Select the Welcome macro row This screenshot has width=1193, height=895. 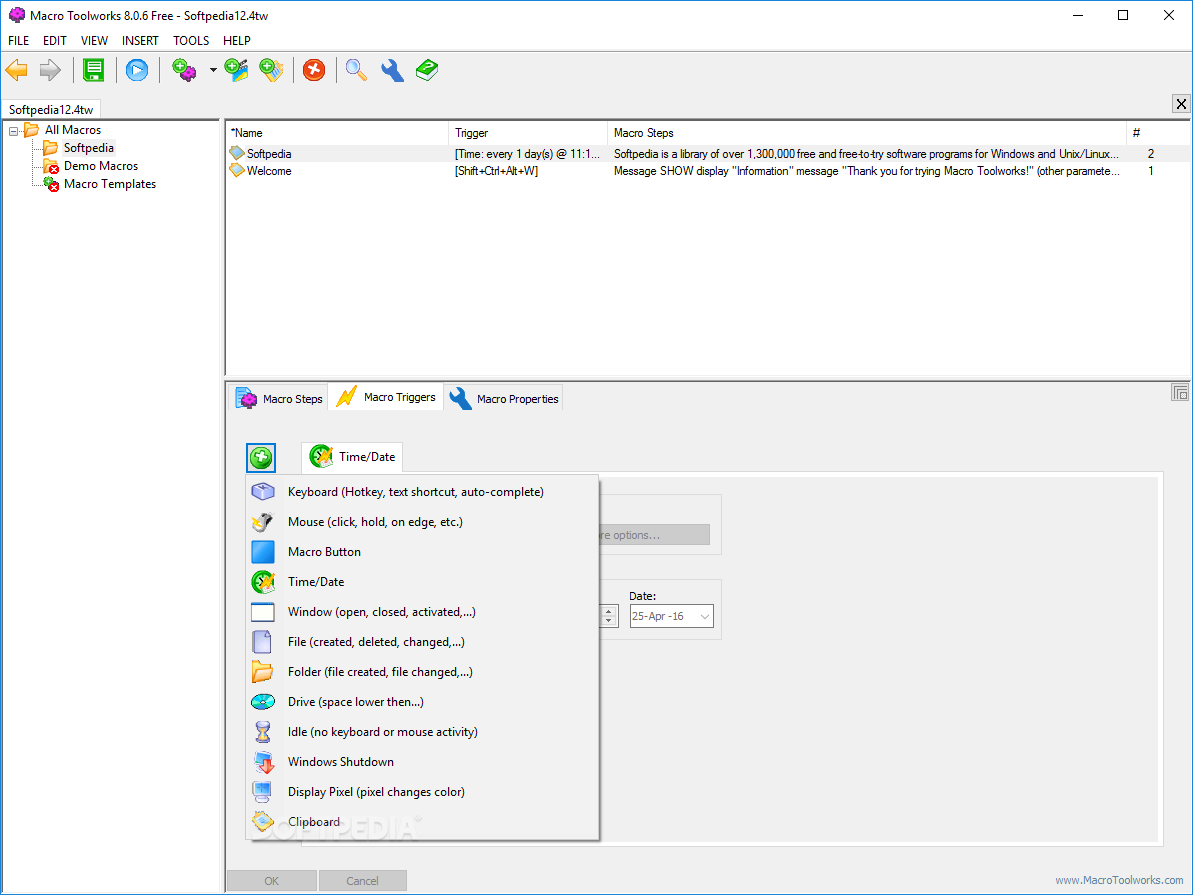(x=708, y=171)
